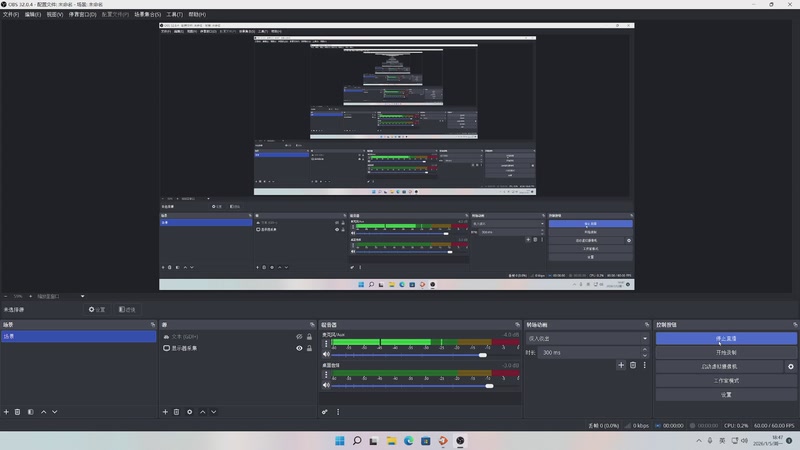Open the 场景集合(S) menu
The height and width of the screenshot is (450, 800).
tap(147, 14)
